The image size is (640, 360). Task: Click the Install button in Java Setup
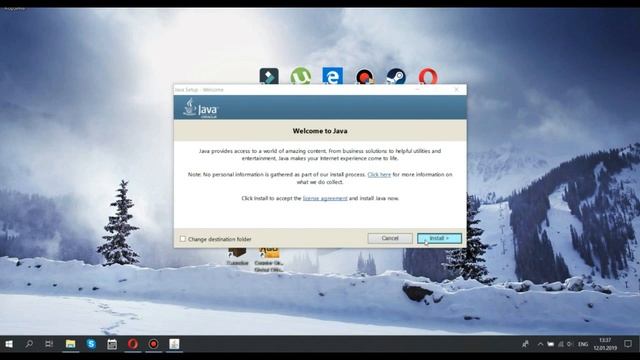tap(439, 238)
